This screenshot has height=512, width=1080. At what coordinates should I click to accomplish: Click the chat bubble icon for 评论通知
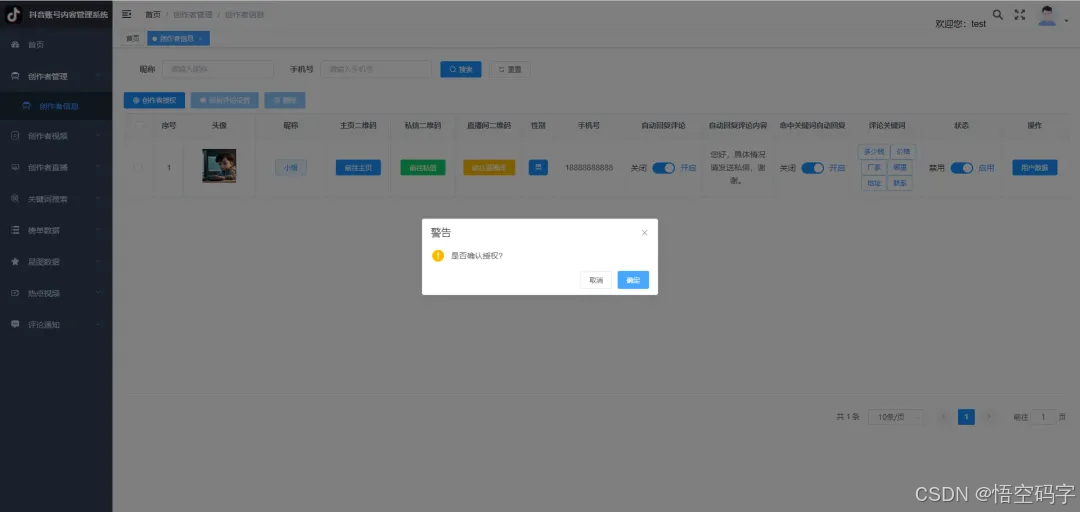click(15, 324)
